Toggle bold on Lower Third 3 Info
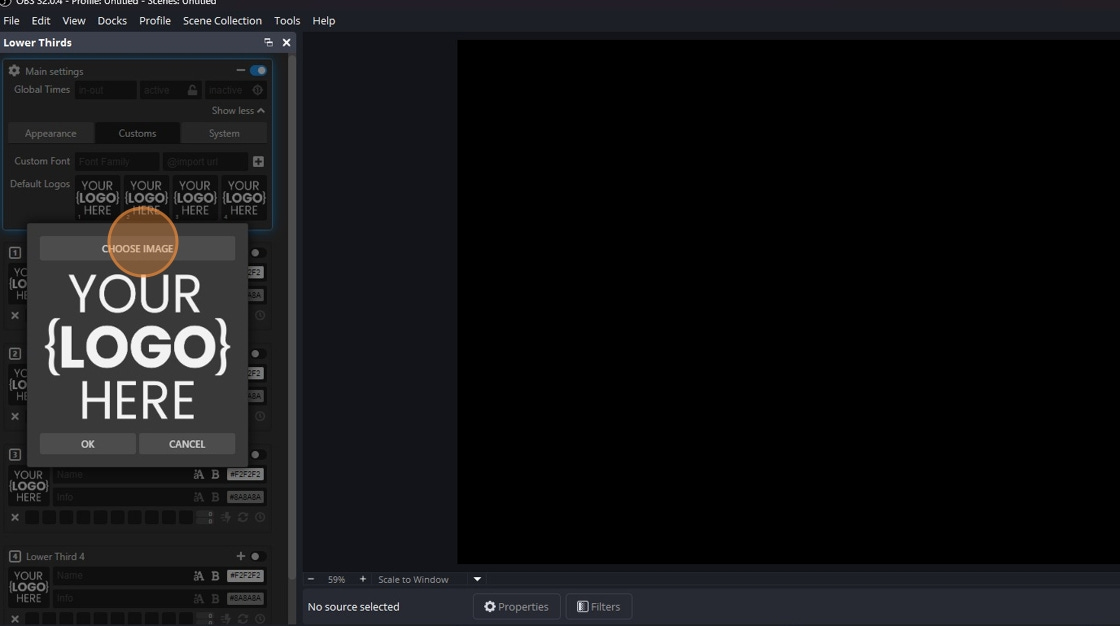 pyautogui.click(x=215, y=497)
